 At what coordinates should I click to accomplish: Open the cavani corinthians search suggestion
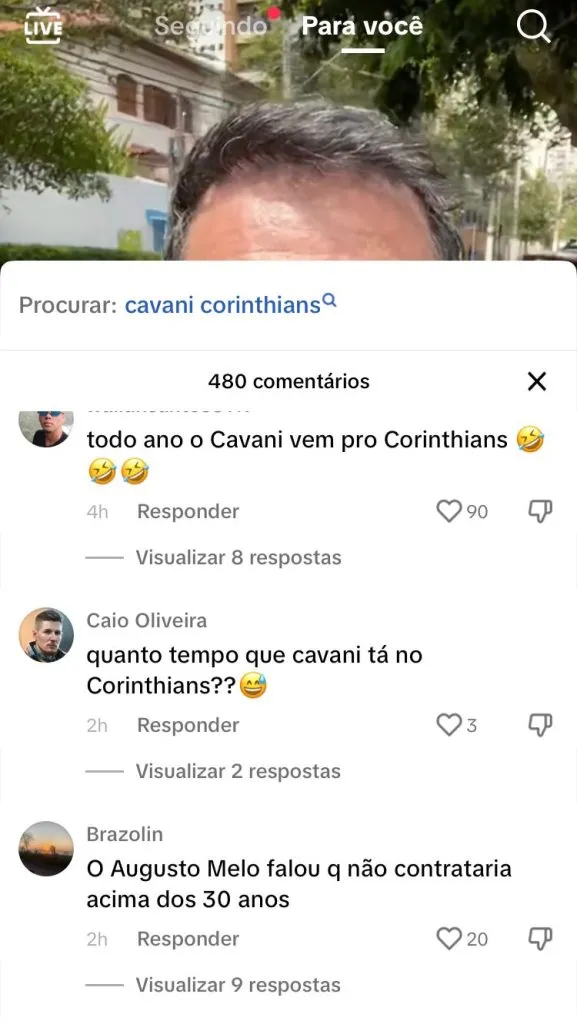click(230, 304)
